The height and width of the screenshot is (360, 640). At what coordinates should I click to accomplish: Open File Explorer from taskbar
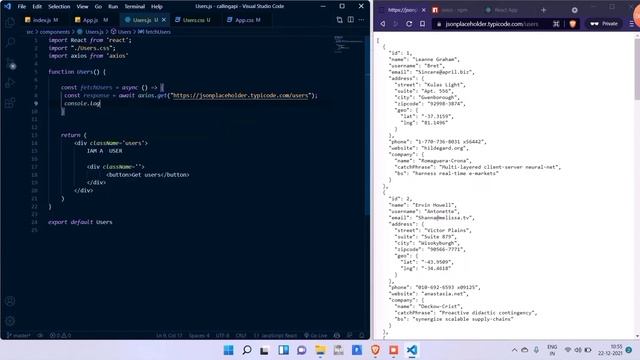pyautogui.click(x=320, y=350)
